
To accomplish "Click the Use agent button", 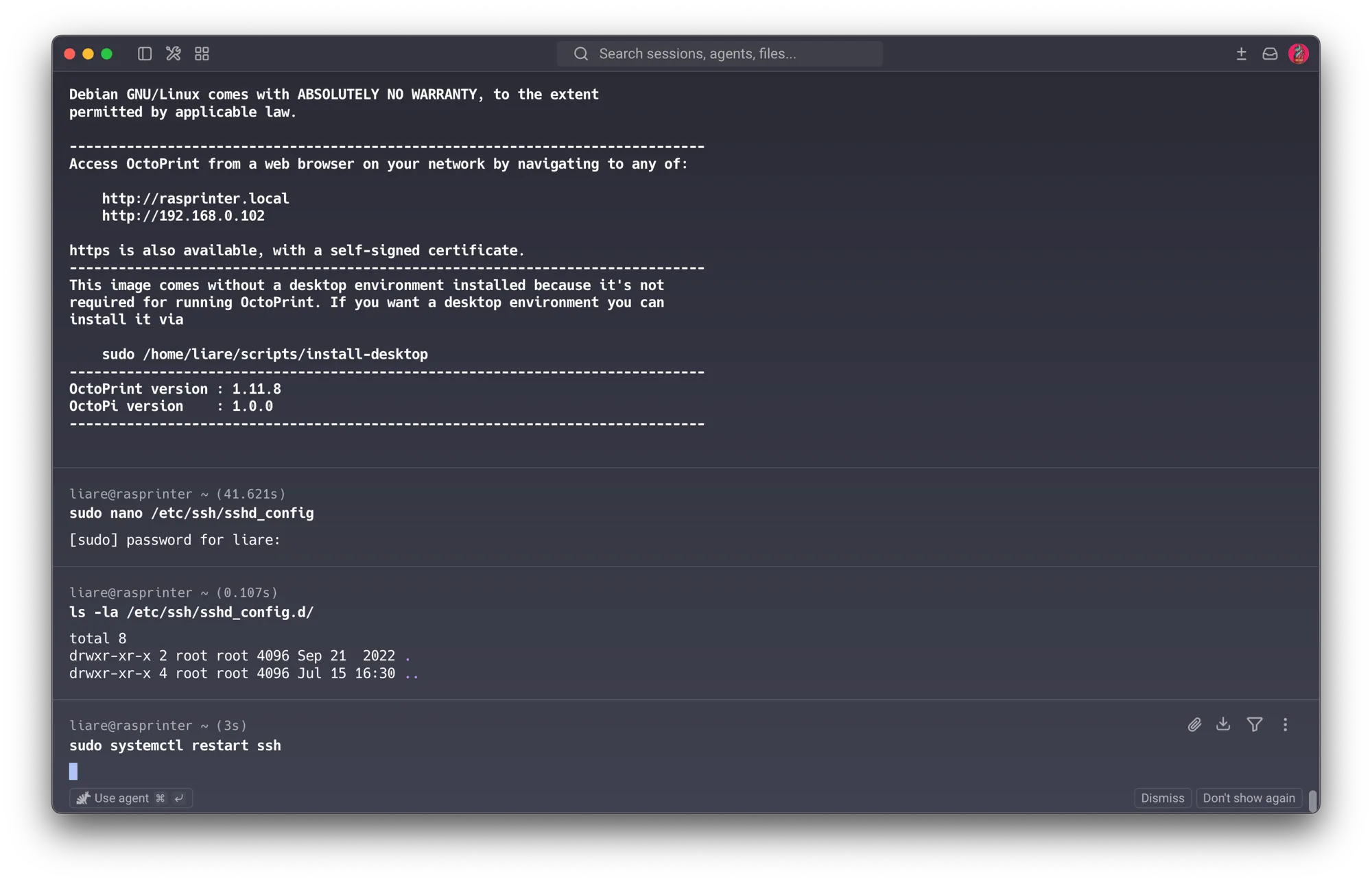I will 130,798.
